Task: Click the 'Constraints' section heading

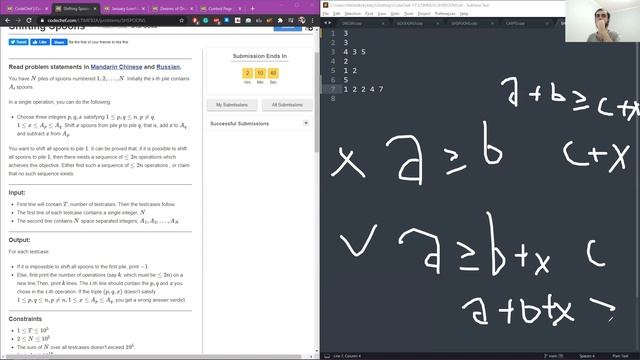Action: point(25,319)
